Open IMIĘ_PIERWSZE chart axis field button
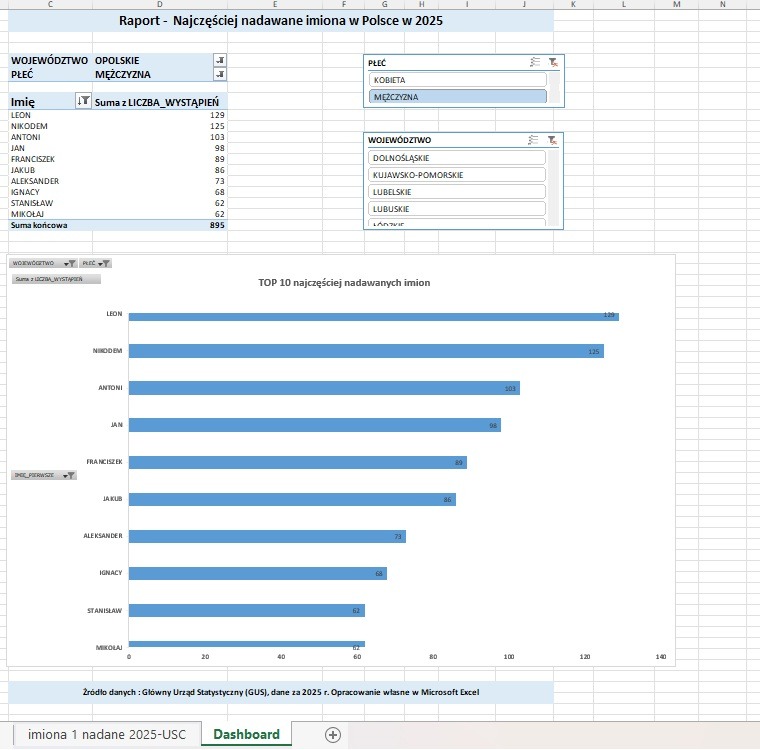 point(44,475)
